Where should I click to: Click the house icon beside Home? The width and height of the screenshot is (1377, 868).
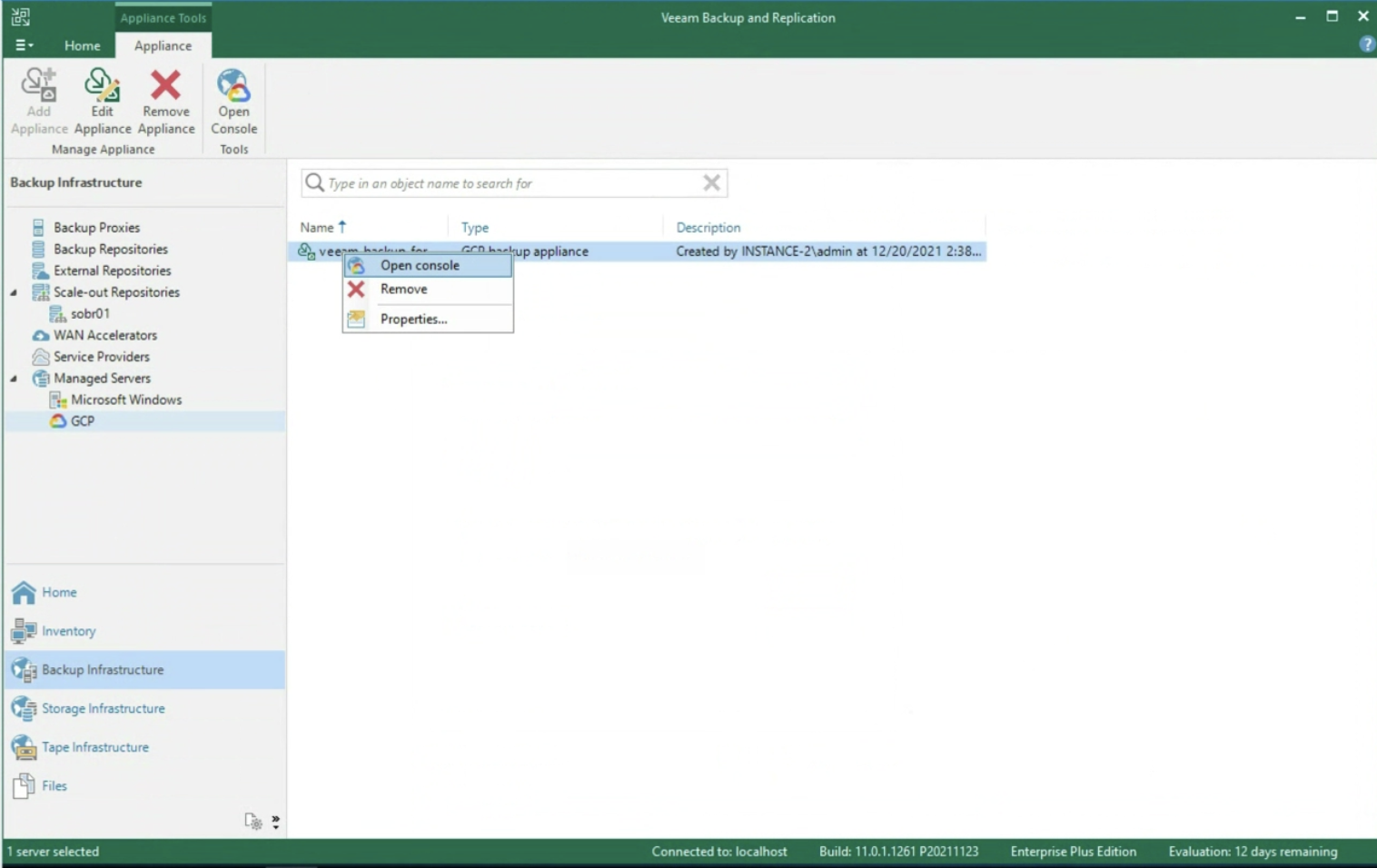[x=24, y=592]
